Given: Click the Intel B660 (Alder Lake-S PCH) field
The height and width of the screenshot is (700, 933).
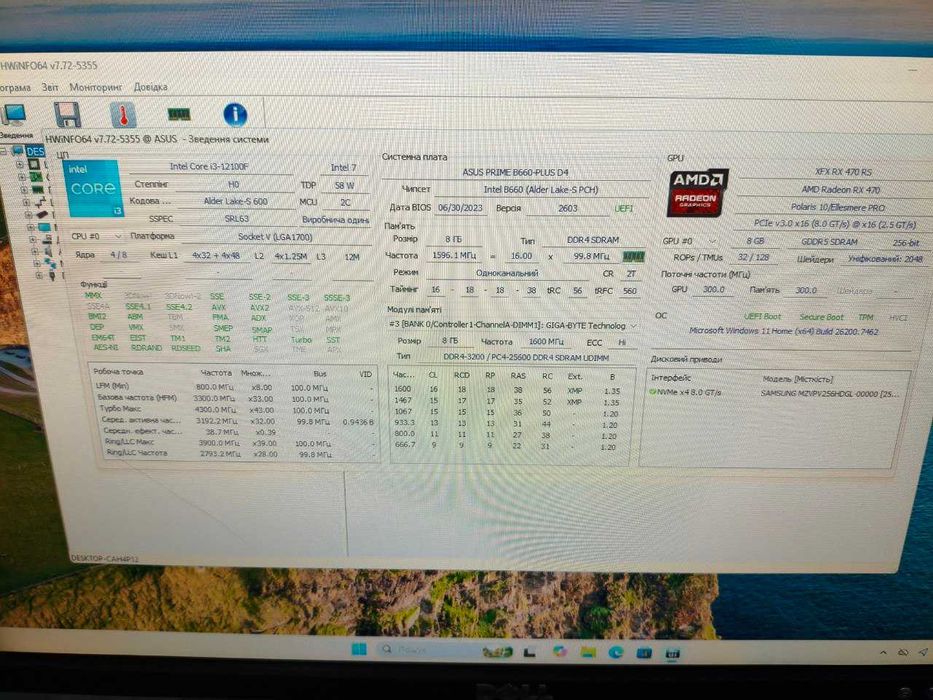Looking at the screenshot, I should [x=540, y=189].
